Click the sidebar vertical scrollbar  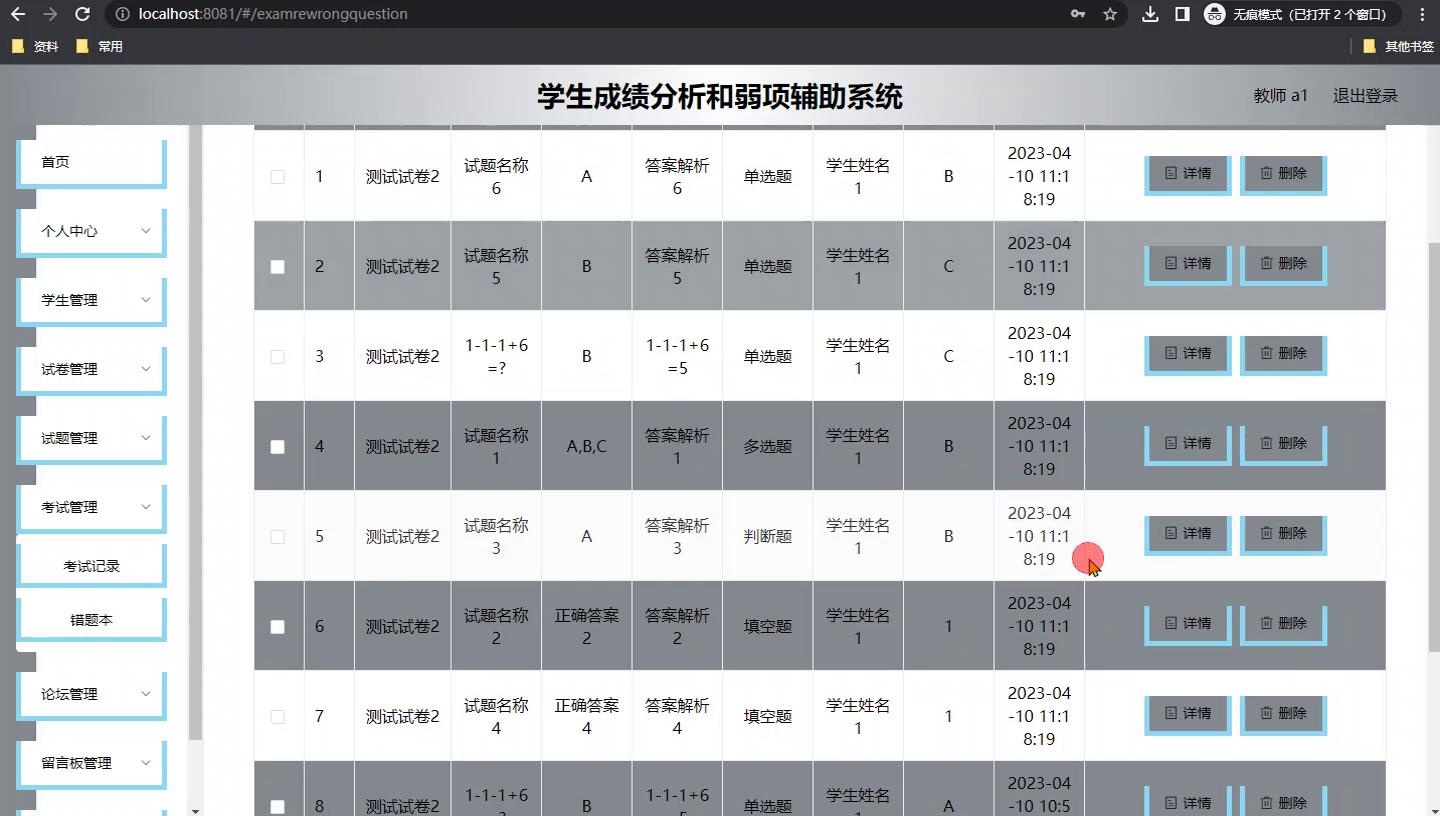click(196, 432)
